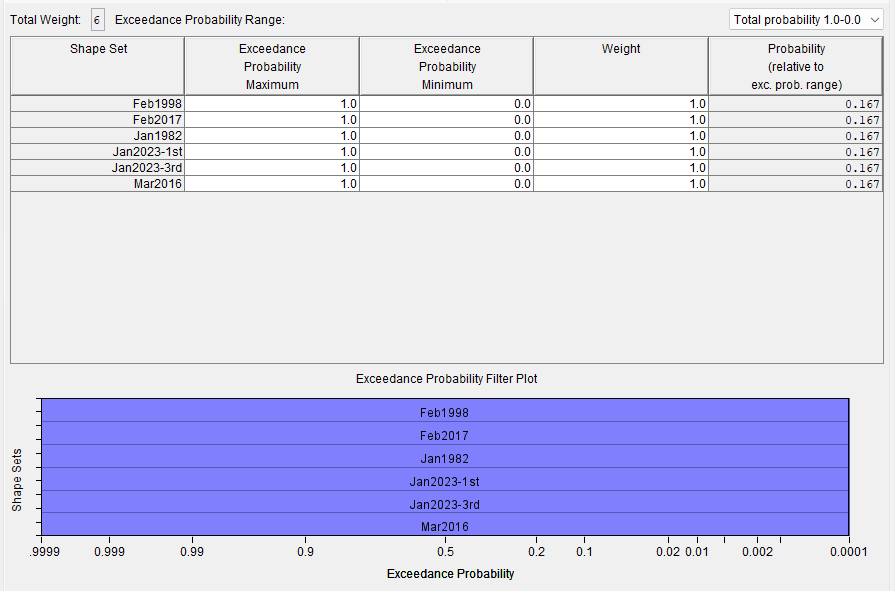Click the Exceedance Probability Maximum column header
The image size is (895, 591).
pos(272,66)
